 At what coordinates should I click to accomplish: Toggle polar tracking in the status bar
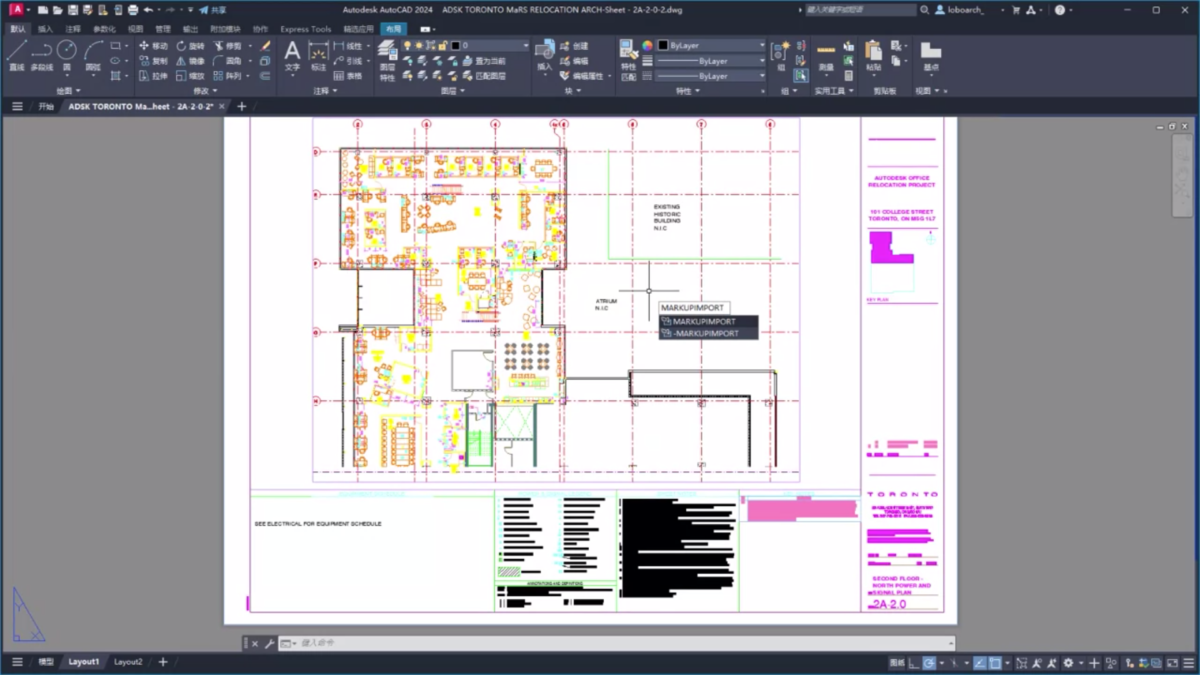929,663
